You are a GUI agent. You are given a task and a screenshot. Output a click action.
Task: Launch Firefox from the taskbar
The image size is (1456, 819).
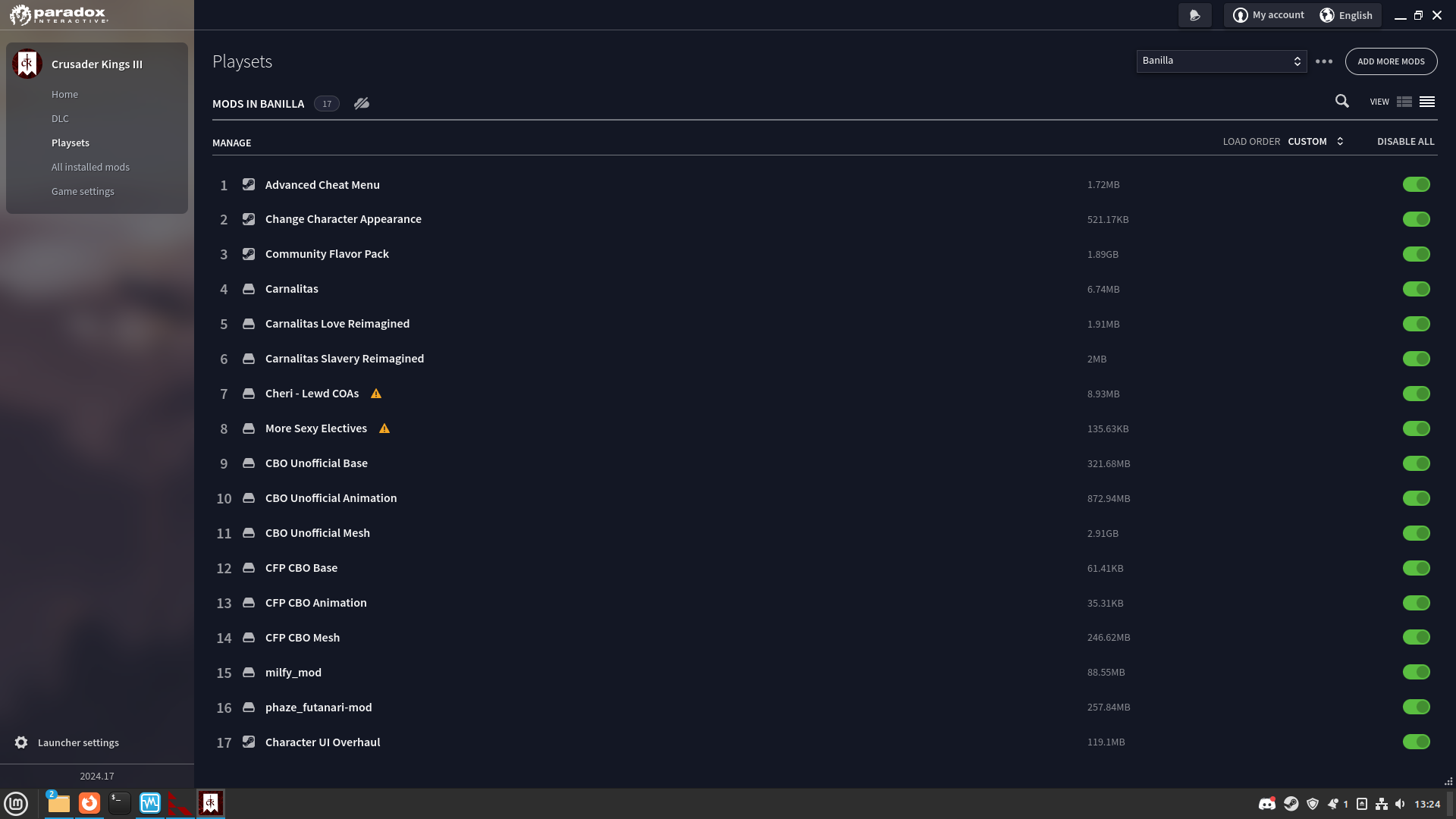click(89, 803)
